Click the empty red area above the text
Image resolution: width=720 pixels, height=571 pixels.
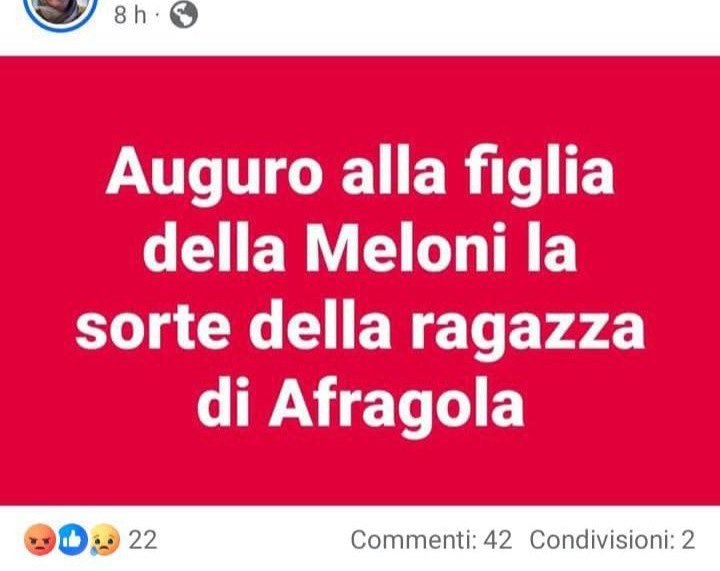click(360, 99)
